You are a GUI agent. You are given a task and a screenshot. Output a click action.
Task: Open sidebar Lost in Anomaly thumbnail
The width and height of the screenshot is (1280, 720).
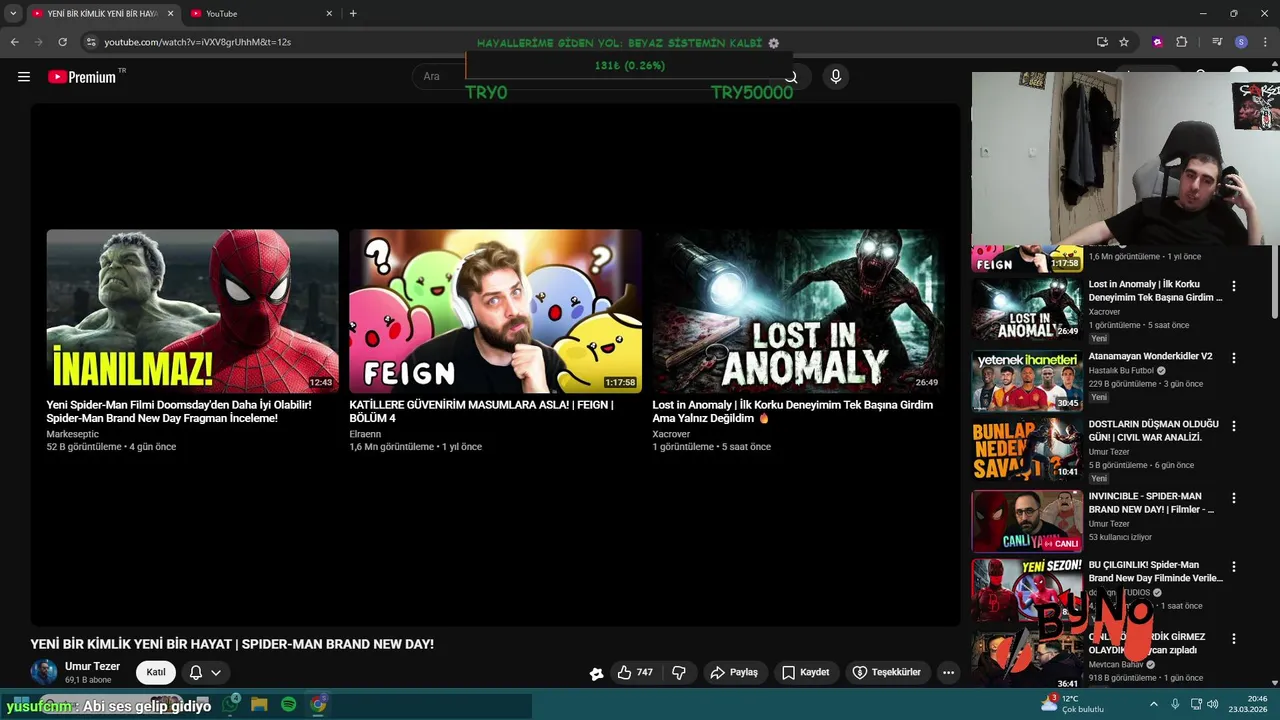(x=1027, y=310)
